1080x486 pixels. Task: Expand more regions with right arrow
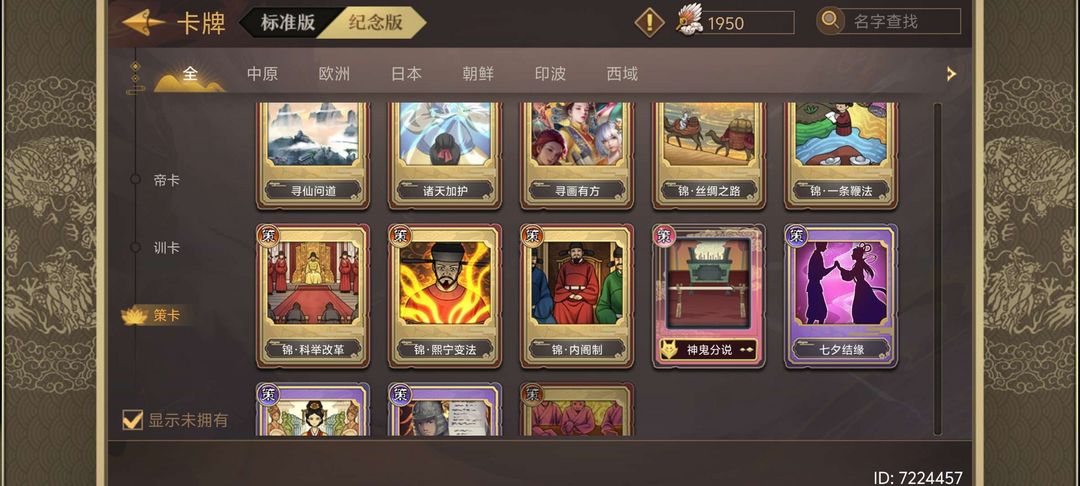[951, 74]
